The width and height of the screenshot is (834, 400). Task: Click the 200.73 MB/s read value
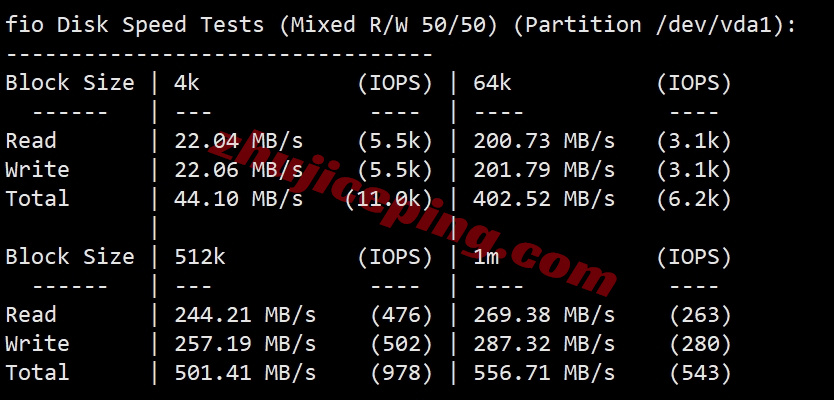coord(544,141)
